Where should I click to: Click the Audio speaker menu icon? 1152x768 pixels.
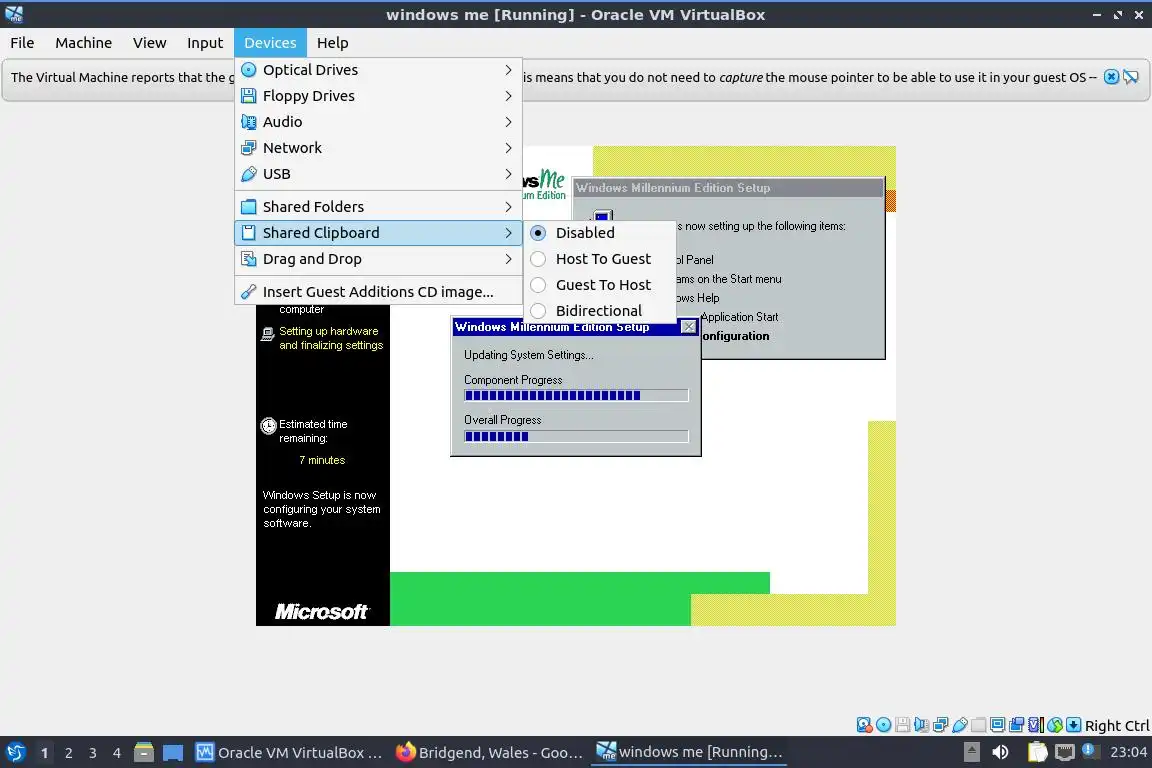(x=249, y=122)
